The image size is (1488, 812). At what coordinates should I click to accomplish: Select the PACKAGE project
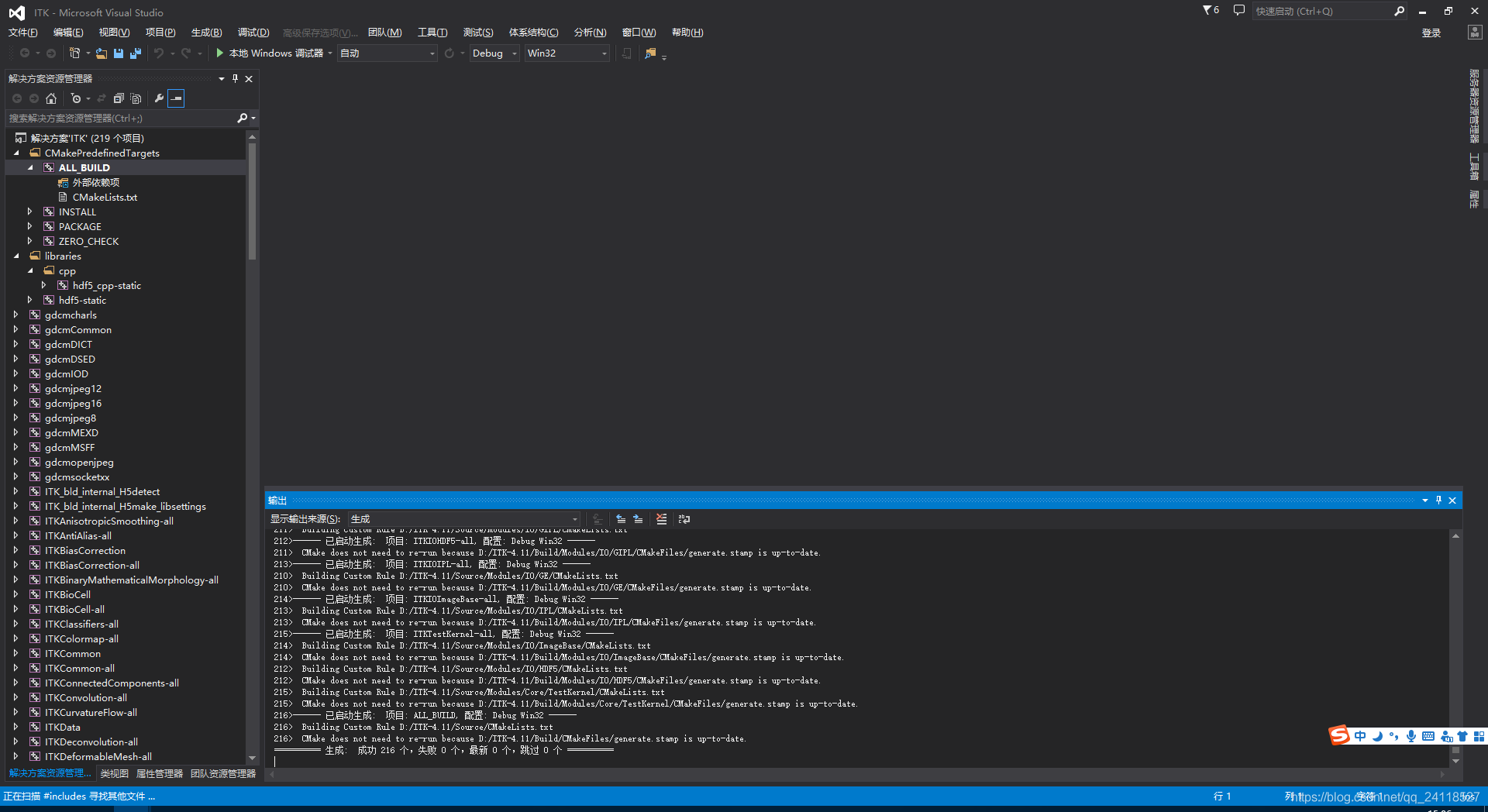pos(80,226)
